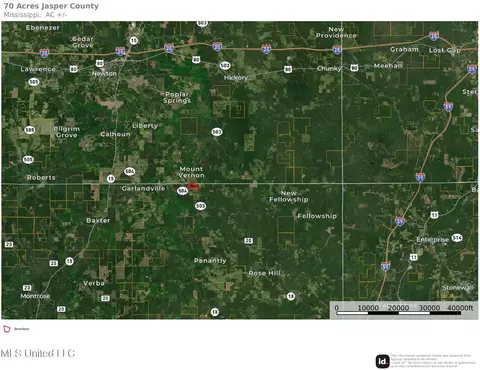Image resolution: width=480 pixels, height=370 pixels.
Task: Select the Hickory town label
Action: [236, 78]
